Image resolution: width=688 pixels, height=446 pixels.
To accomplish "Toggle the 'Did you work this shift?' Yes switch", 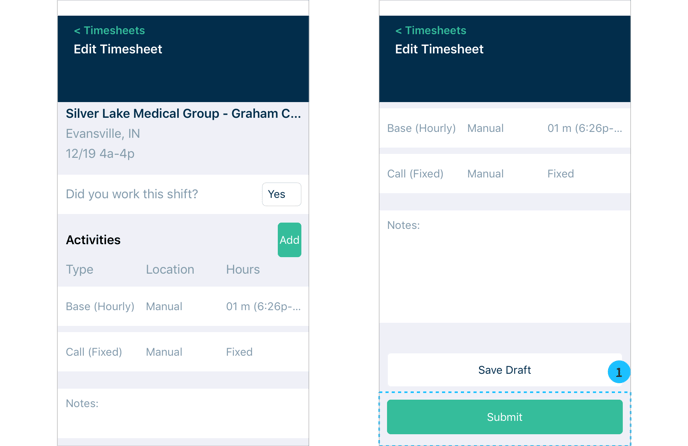I will 281,194.
